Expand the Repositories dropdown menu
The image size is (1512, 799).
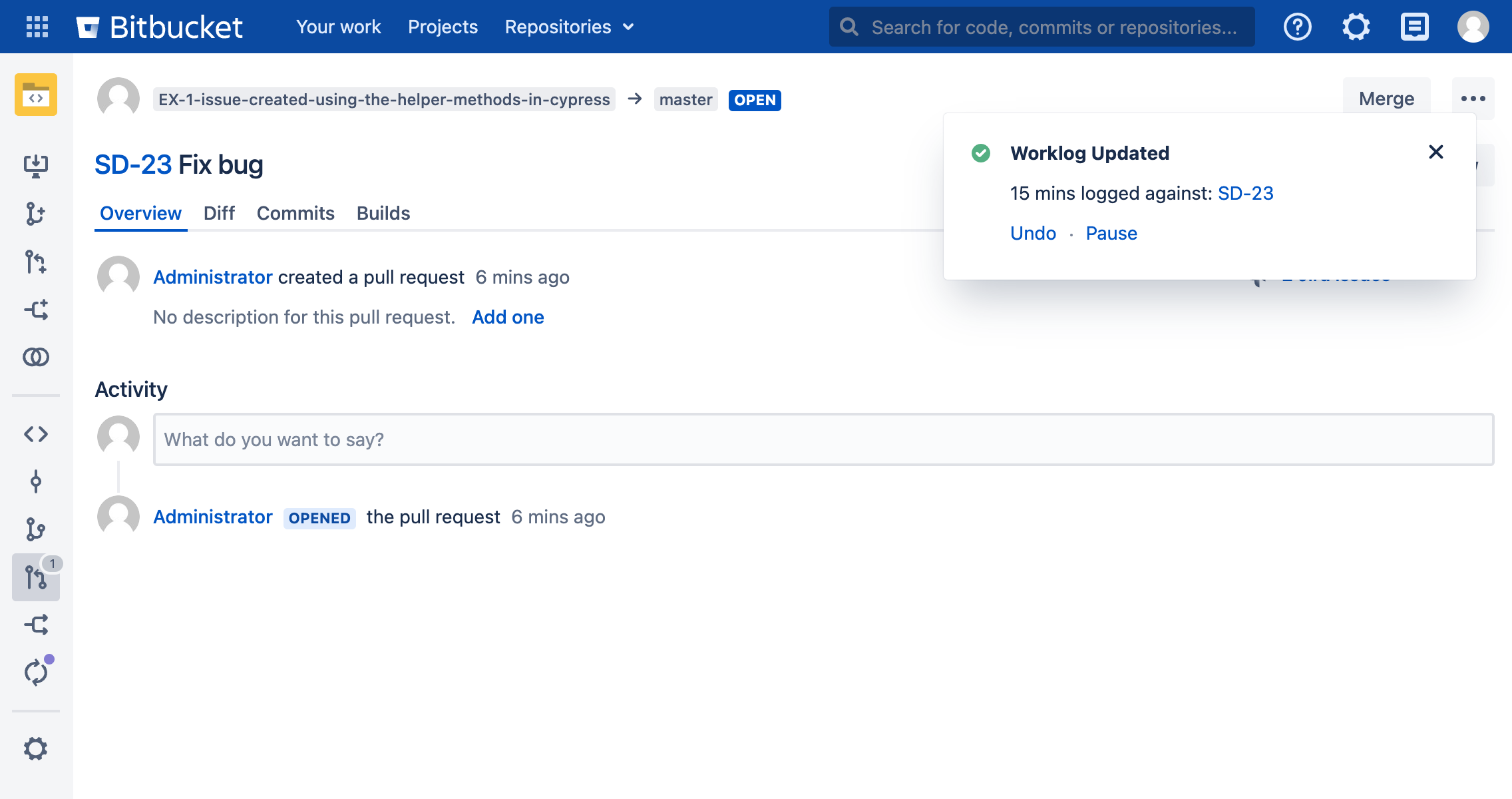(569, 27)
